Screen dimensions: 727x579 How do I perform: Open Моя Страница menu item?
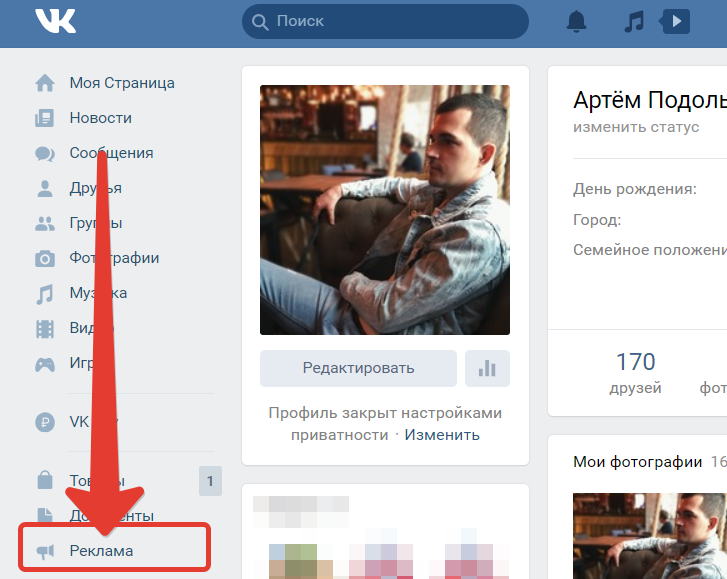coord(122,83)
